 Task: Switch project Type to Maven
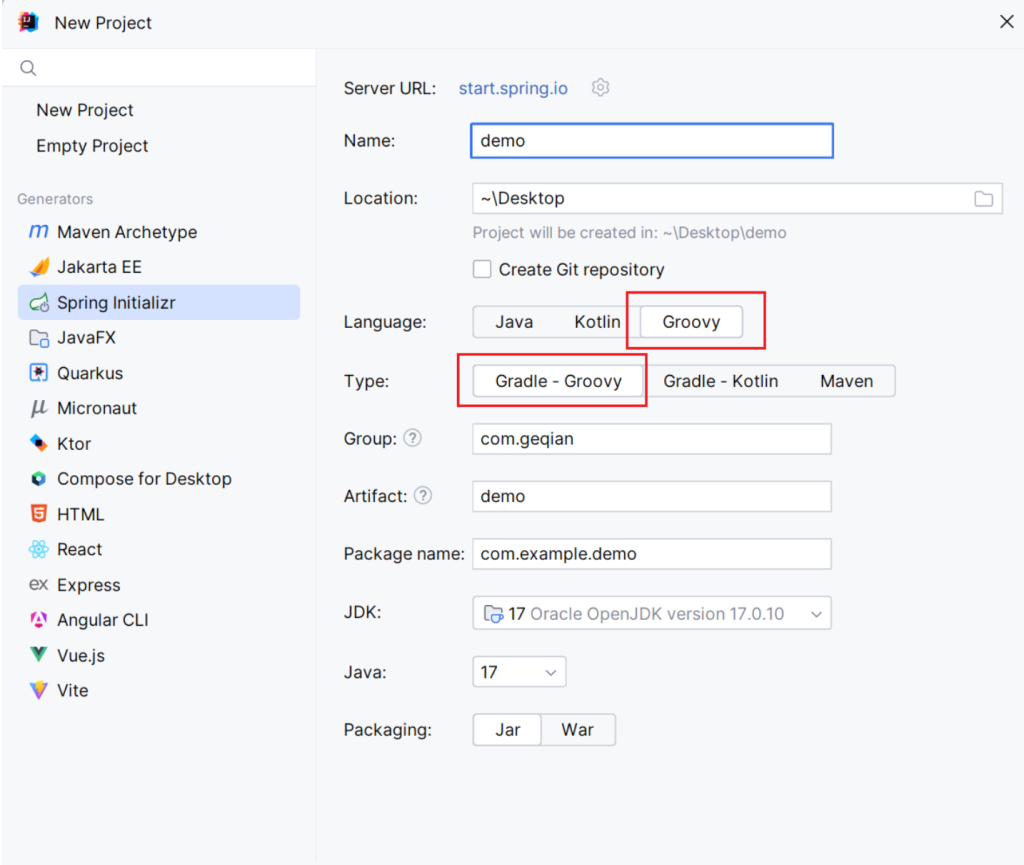(x=846, y=381)
